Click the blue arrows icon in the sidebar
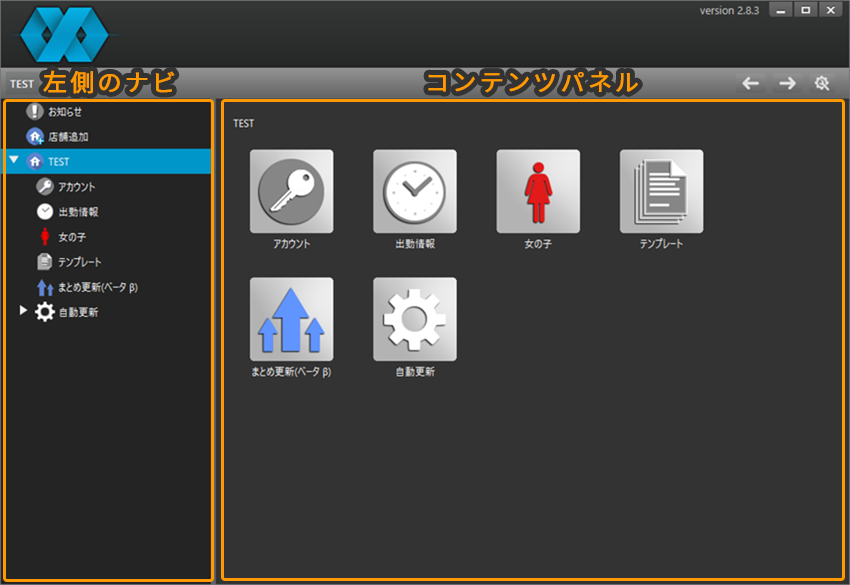Image resolution: width=850 pixels, height=585 pixels. coord(45,287)
